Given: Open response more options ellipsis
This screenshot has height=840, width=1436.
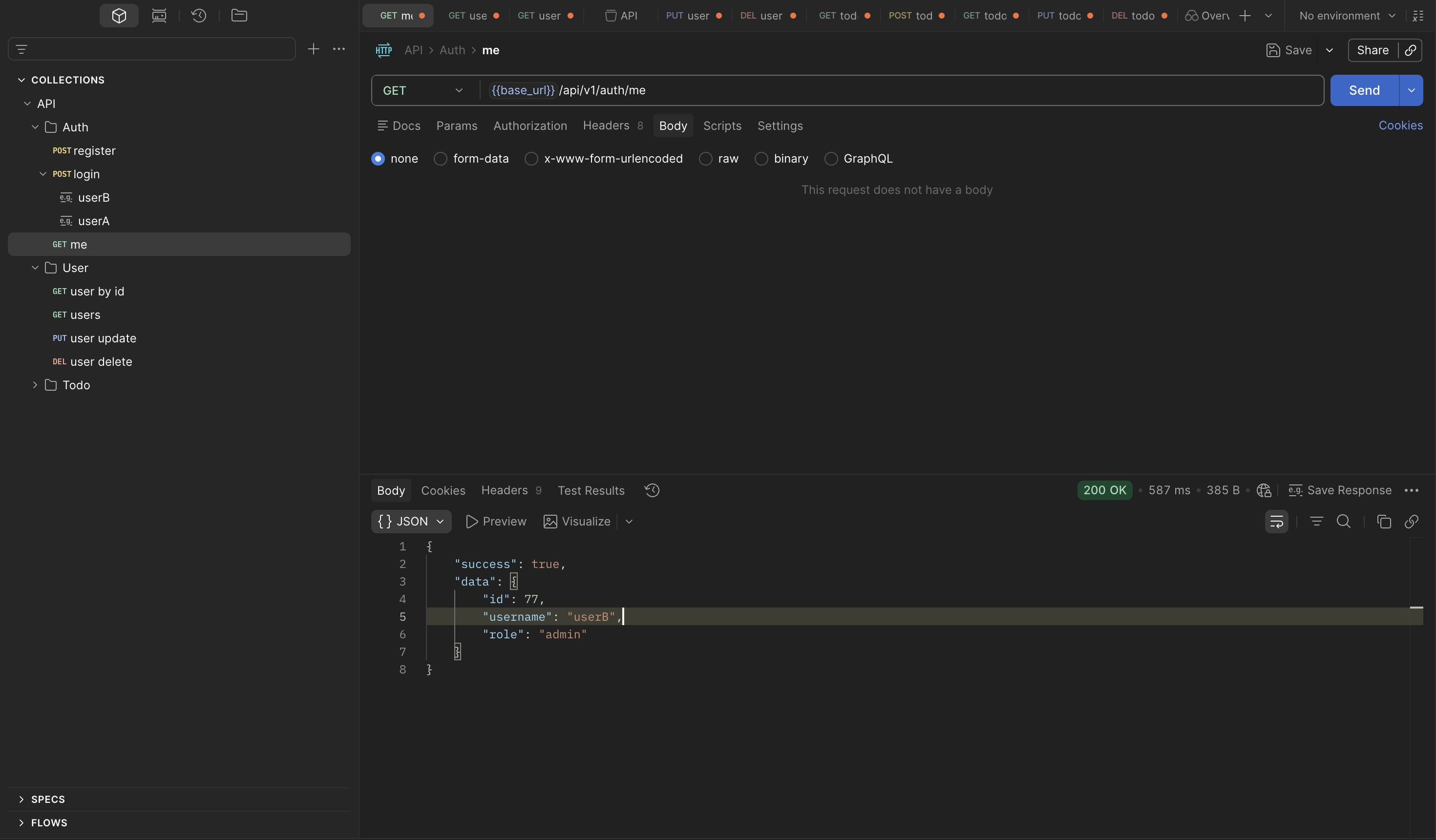Looking at the screenshot, I should click(1412, 490).
